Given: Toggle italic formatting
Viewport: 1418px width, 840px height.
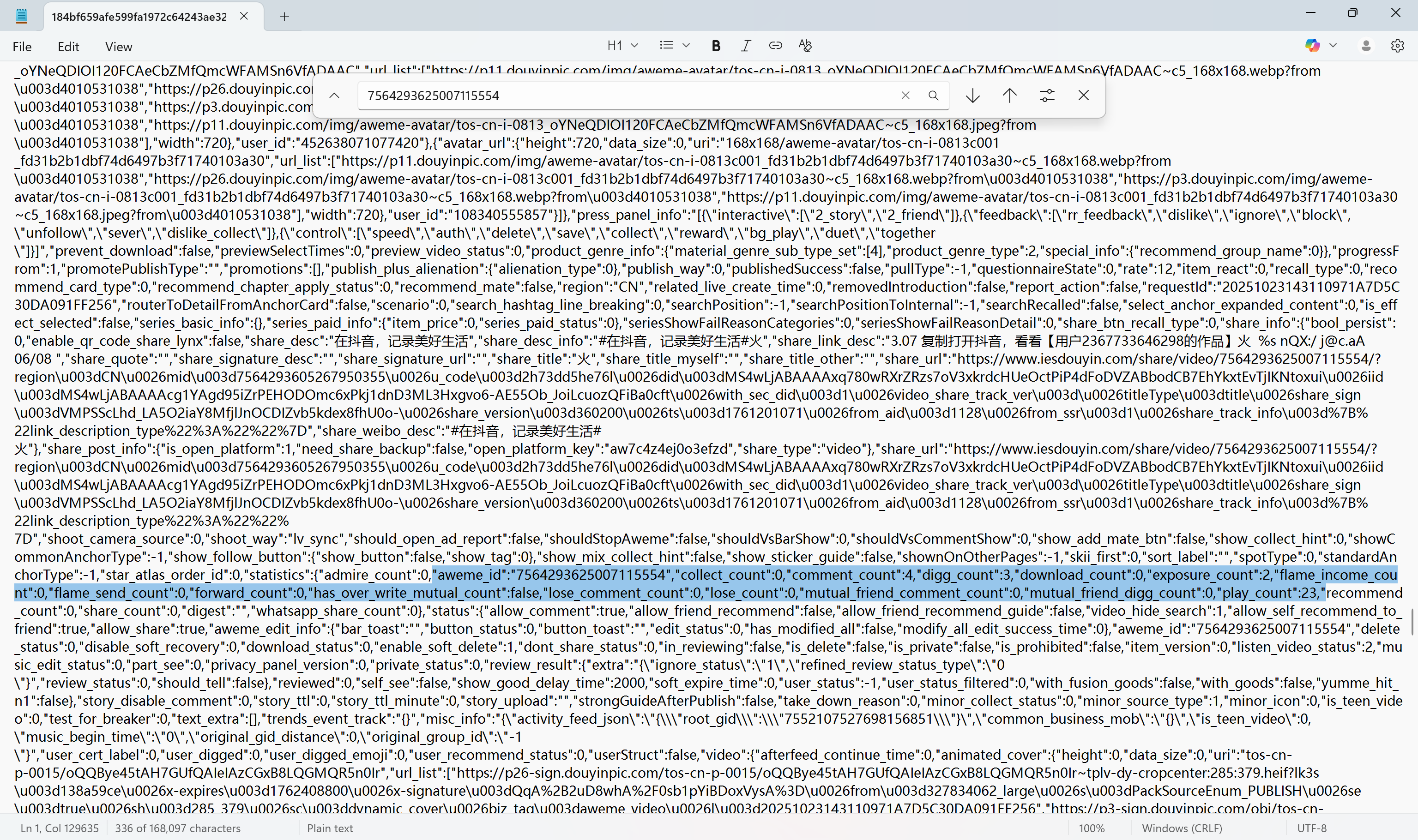Looking at the screenshot, I should (x=746, y=46).
